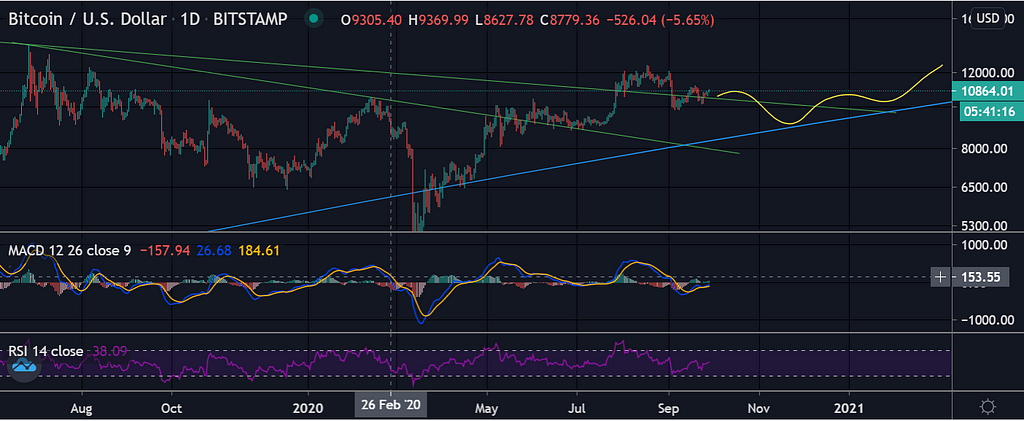Select the RSI 14 close legend
Viewport: 1024px width, 421px height.
pyautogui.click(x=45, y=352)
